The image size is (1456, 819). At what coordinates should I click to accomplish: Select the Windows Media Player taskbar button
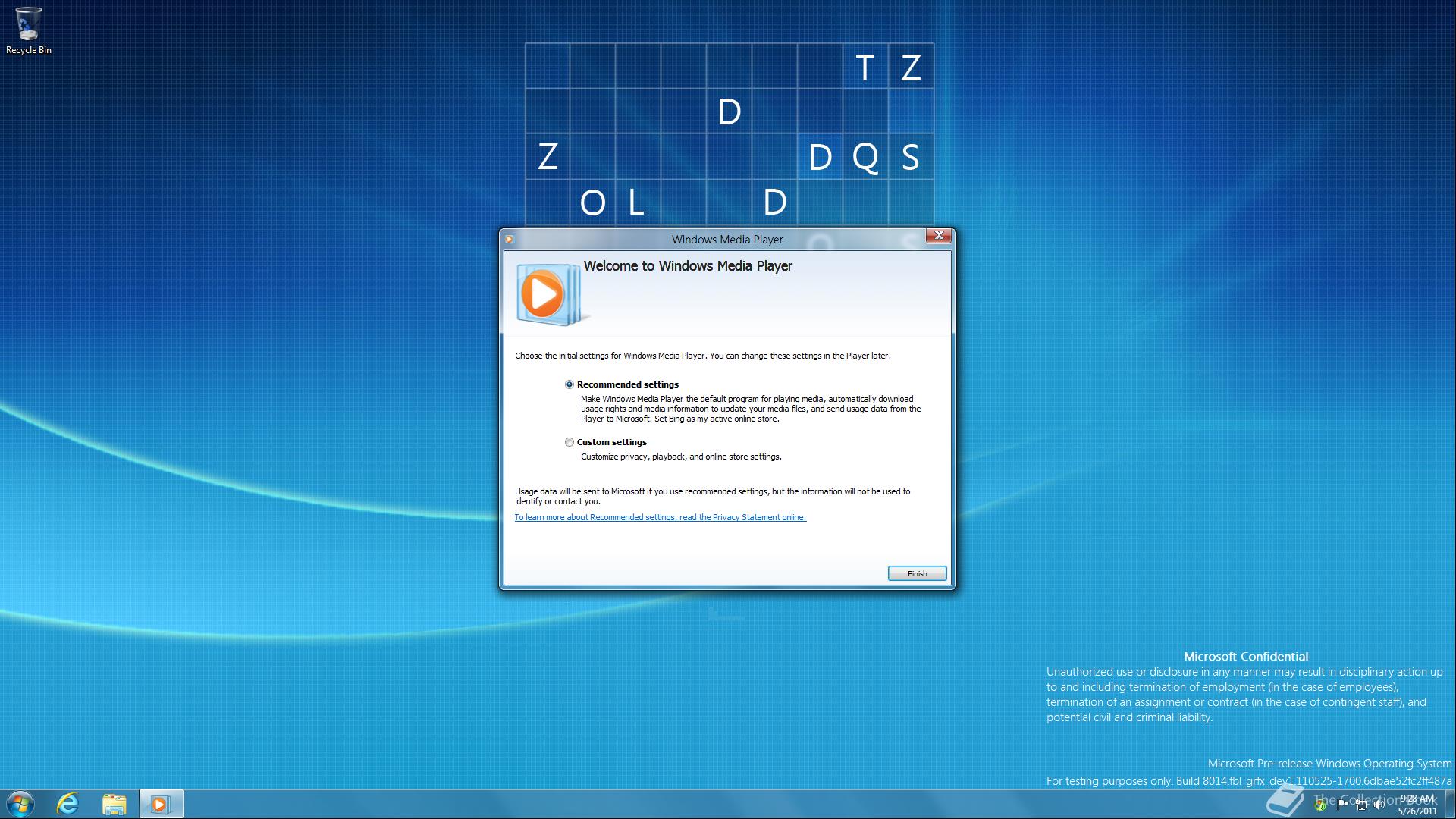click(x=161, y=804)
